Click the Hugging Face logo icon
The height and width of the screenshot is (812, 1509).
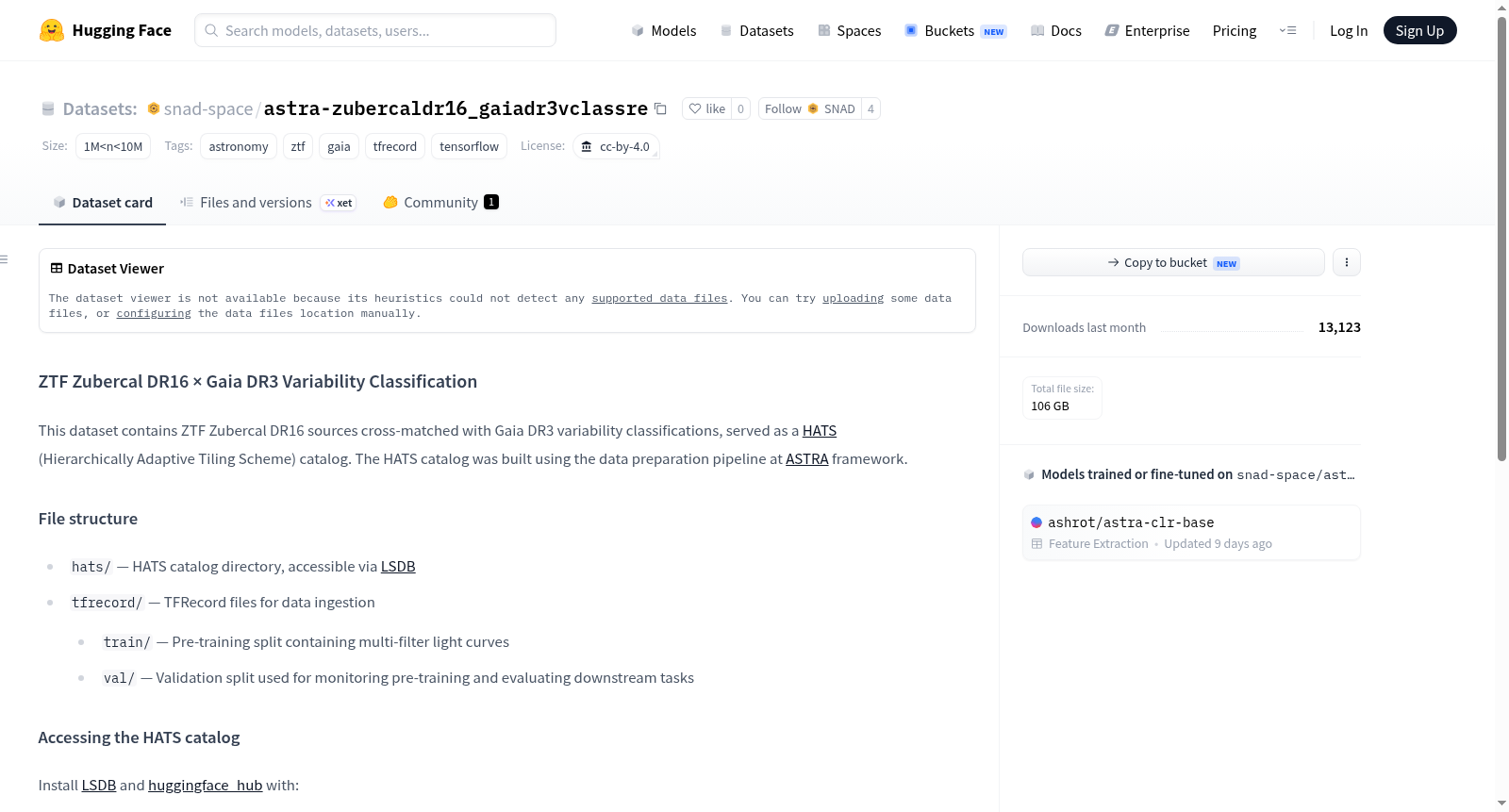52,30
